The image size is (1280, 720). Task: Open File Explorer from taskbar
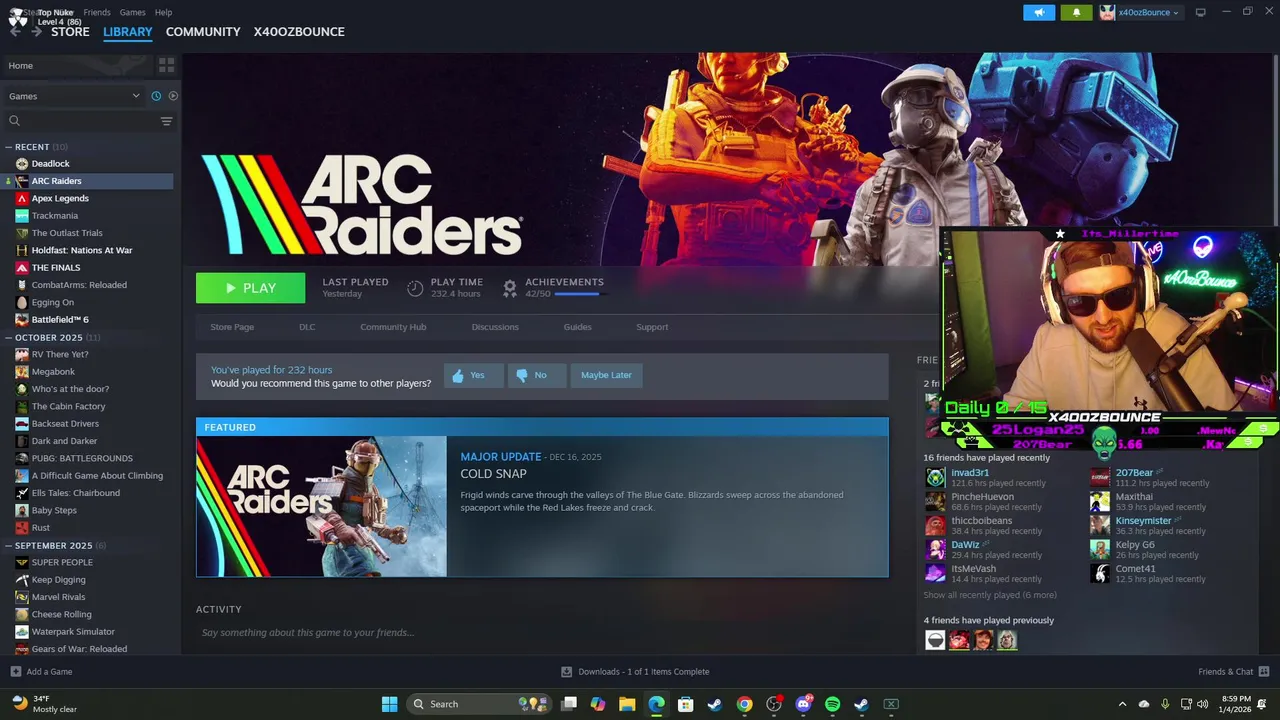point(627,704)
